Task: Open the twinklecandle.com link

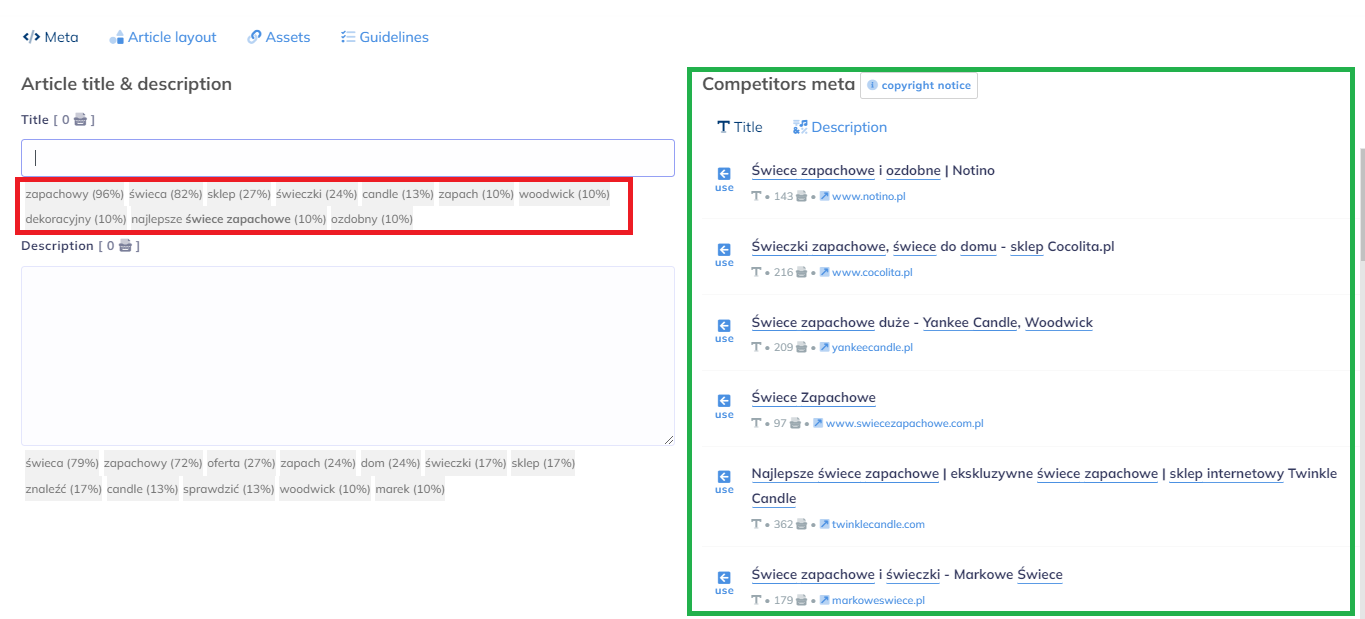Action: click(878, 524)
